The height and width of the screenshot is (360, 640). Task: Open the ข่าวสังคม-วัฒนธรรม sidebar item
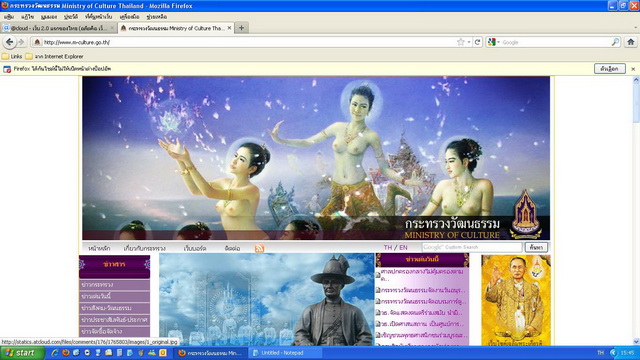click(x=114, y=308)
